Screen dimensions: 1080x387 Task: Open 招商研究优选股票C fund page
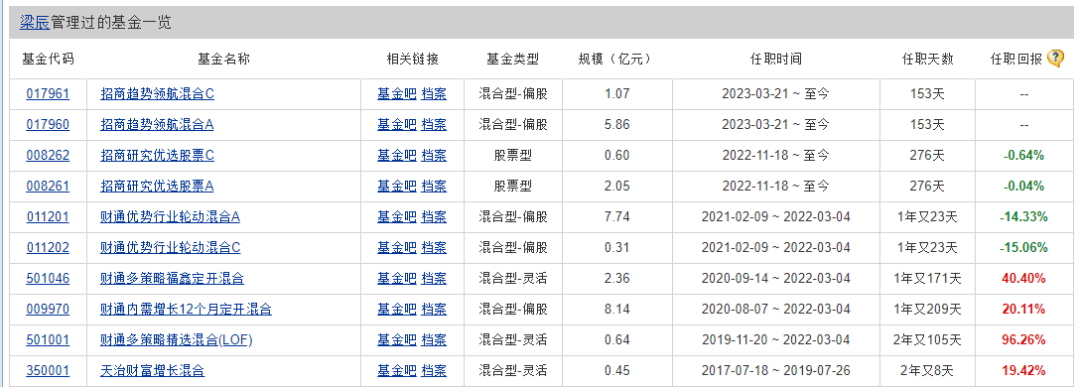(157, 156)
